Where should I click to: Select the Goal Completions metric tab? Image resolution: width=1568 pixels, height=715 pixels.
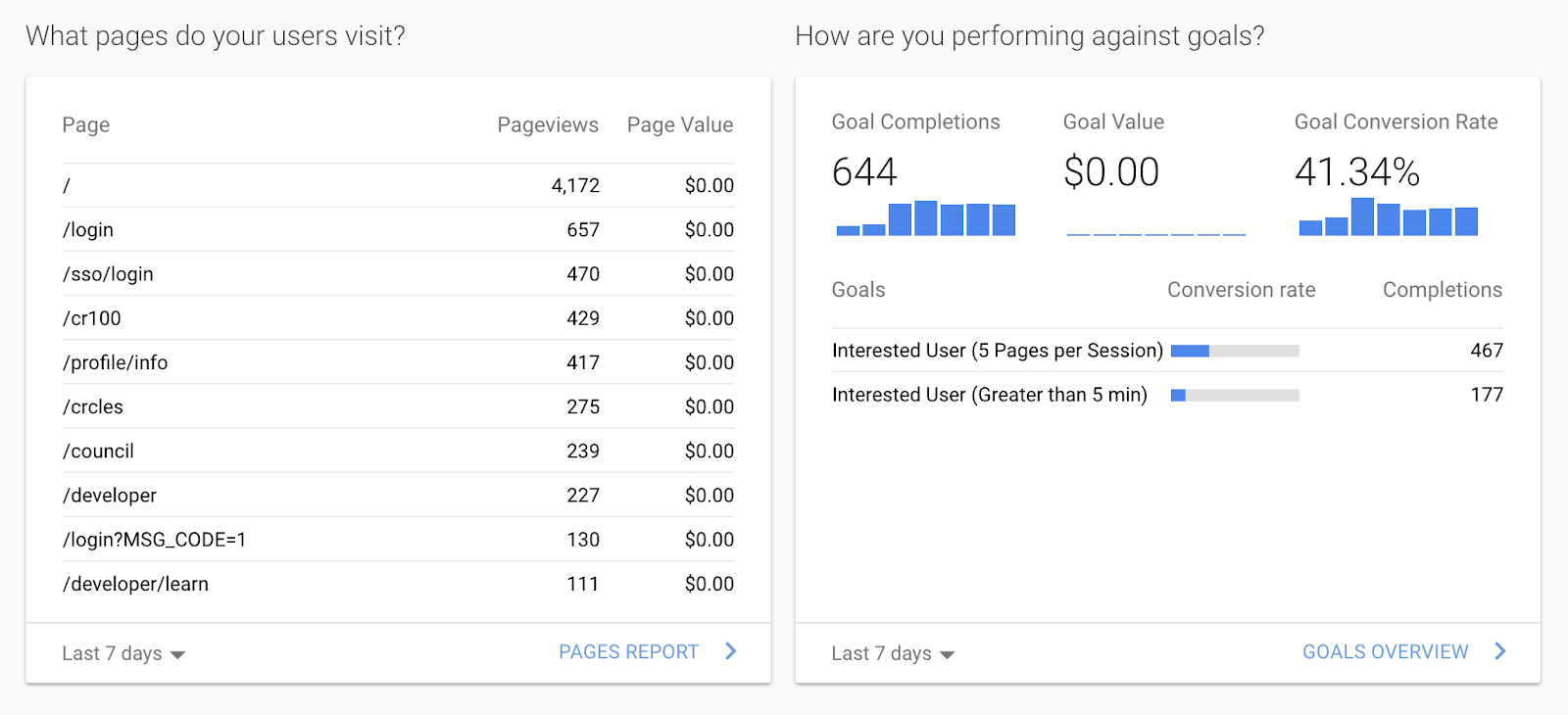(915, 122)
